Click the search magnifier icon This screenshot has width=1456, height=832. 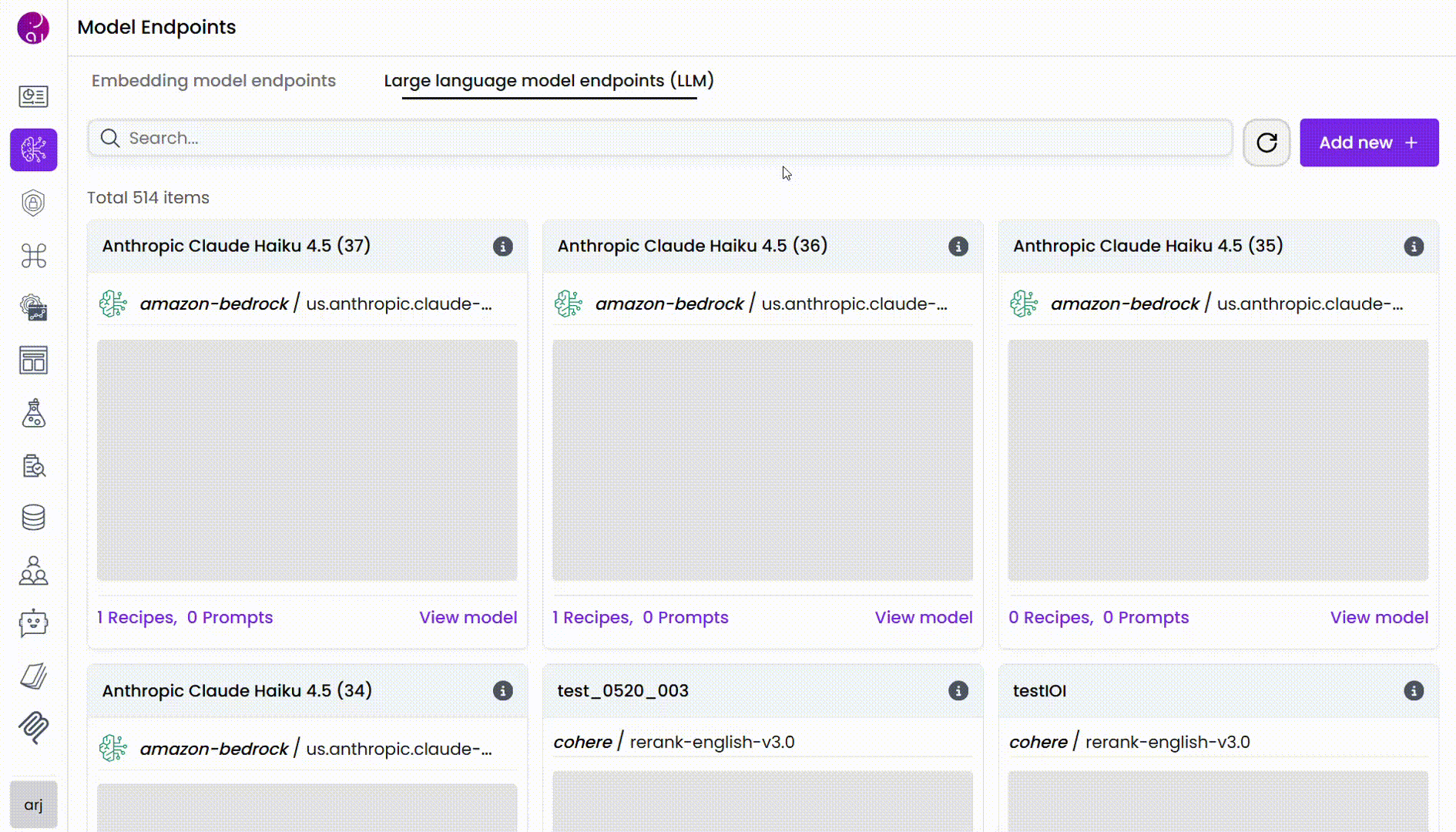pos(110,138)
